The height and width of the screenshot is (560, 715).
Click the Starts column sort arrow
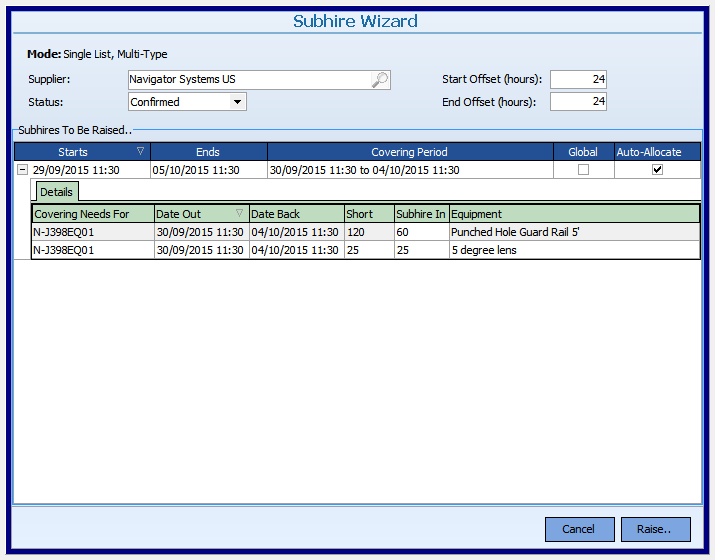click(x=140, y=152)
